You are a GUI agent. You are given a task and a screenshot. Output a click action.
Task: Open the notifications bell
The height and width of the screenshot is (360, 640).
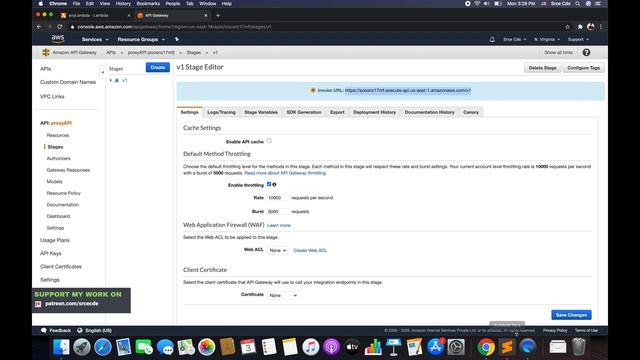pos(492,40)
